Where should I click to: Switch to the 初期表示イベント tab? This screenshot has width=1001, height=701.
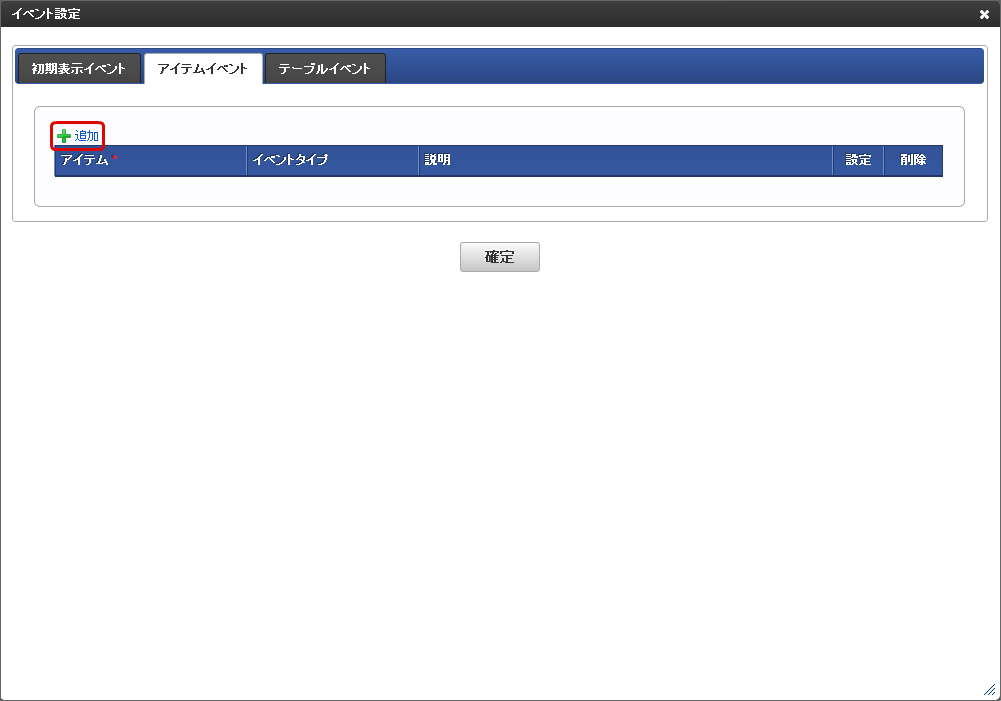click(x=79, y=68)
